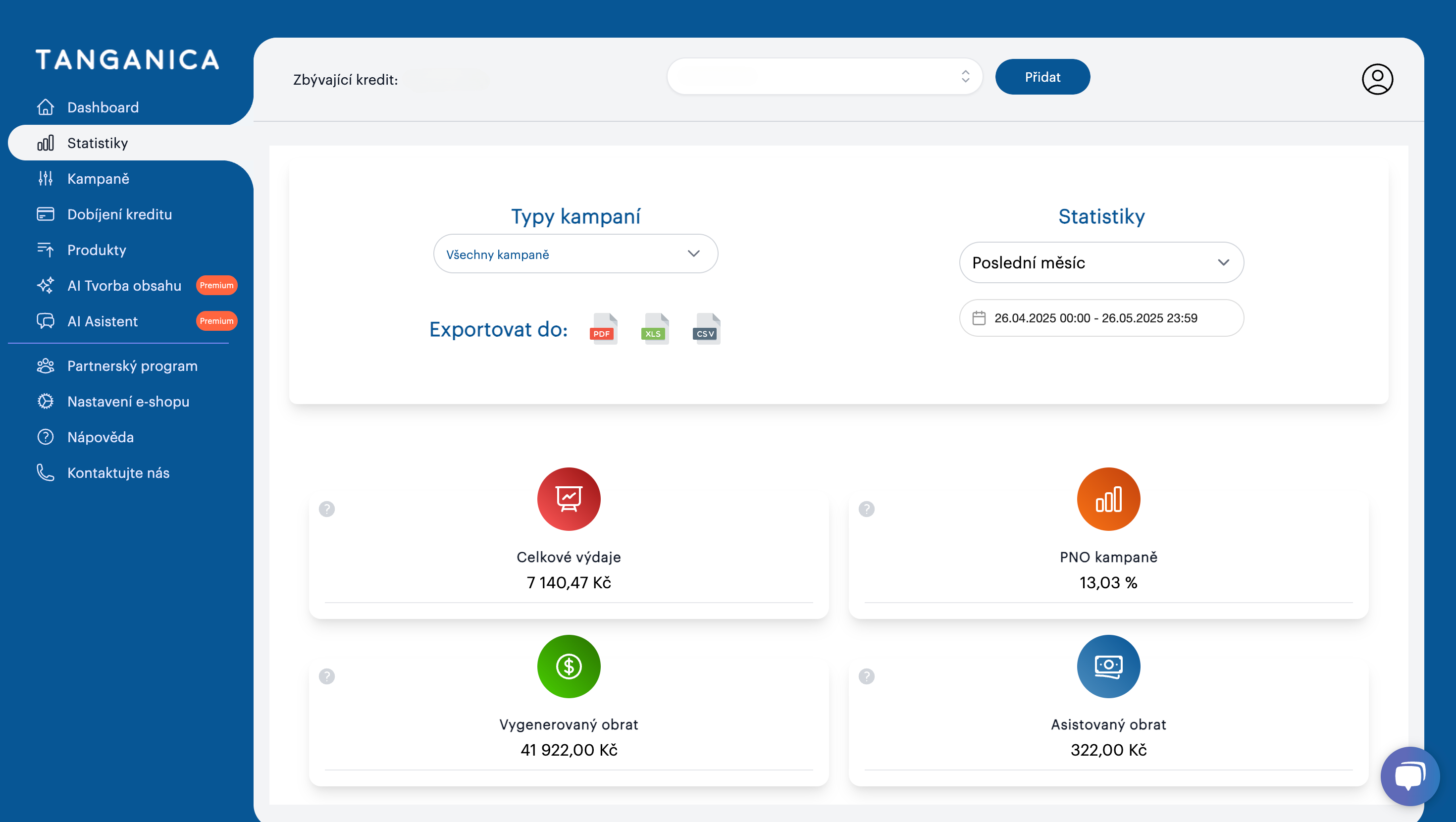The height and width of the screenshot is (822, 1456).
Task: Show help for PNO kampaně card
Action: (867, 509)
